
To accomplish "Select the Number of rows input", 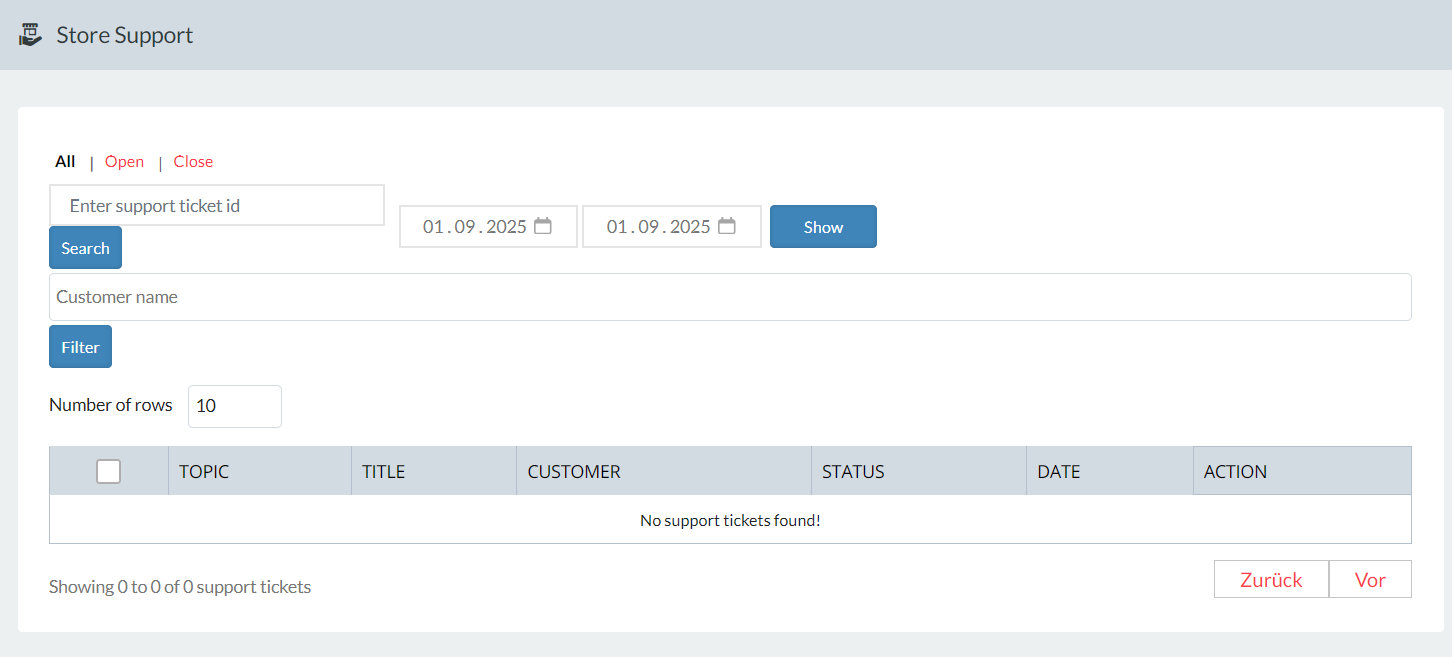I will coord(235,406).
